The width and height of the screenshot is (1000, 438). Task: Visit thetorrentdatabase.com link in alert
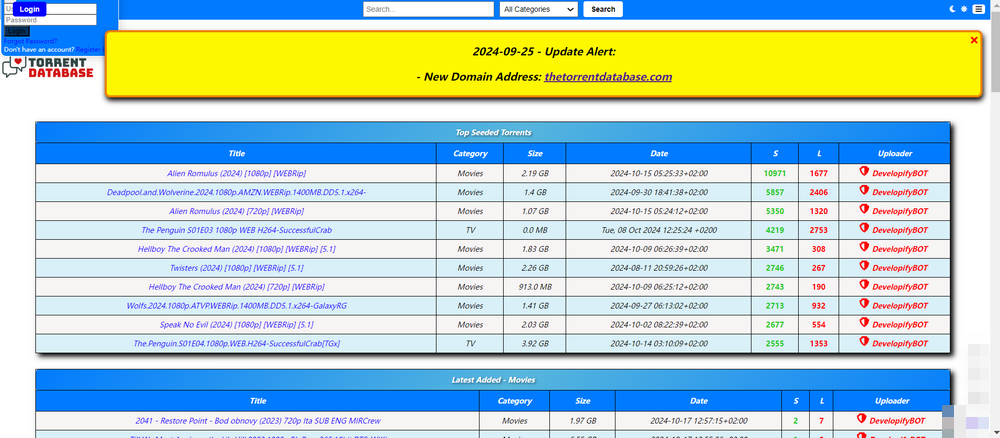pos(608,77)
